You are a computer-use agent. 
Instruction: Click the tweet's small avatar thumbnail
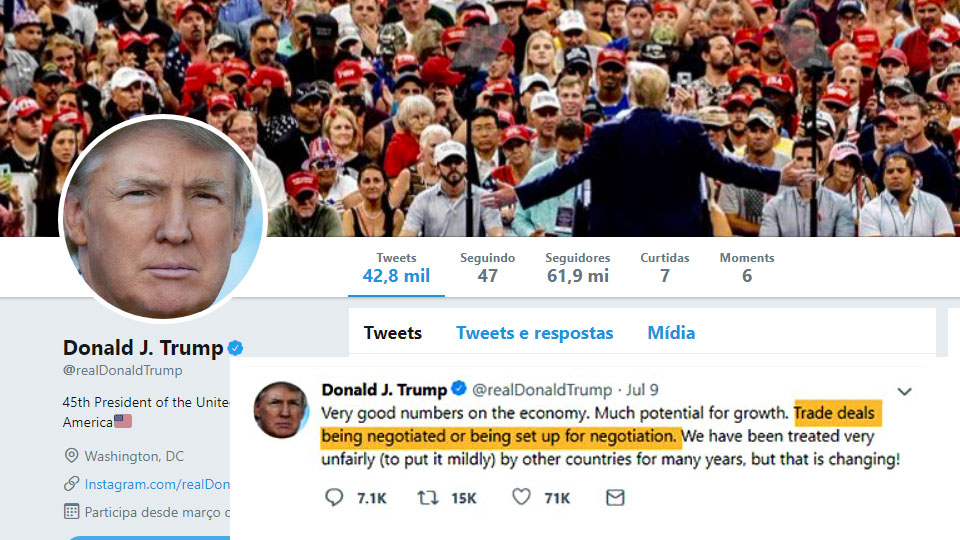point(282,410)
